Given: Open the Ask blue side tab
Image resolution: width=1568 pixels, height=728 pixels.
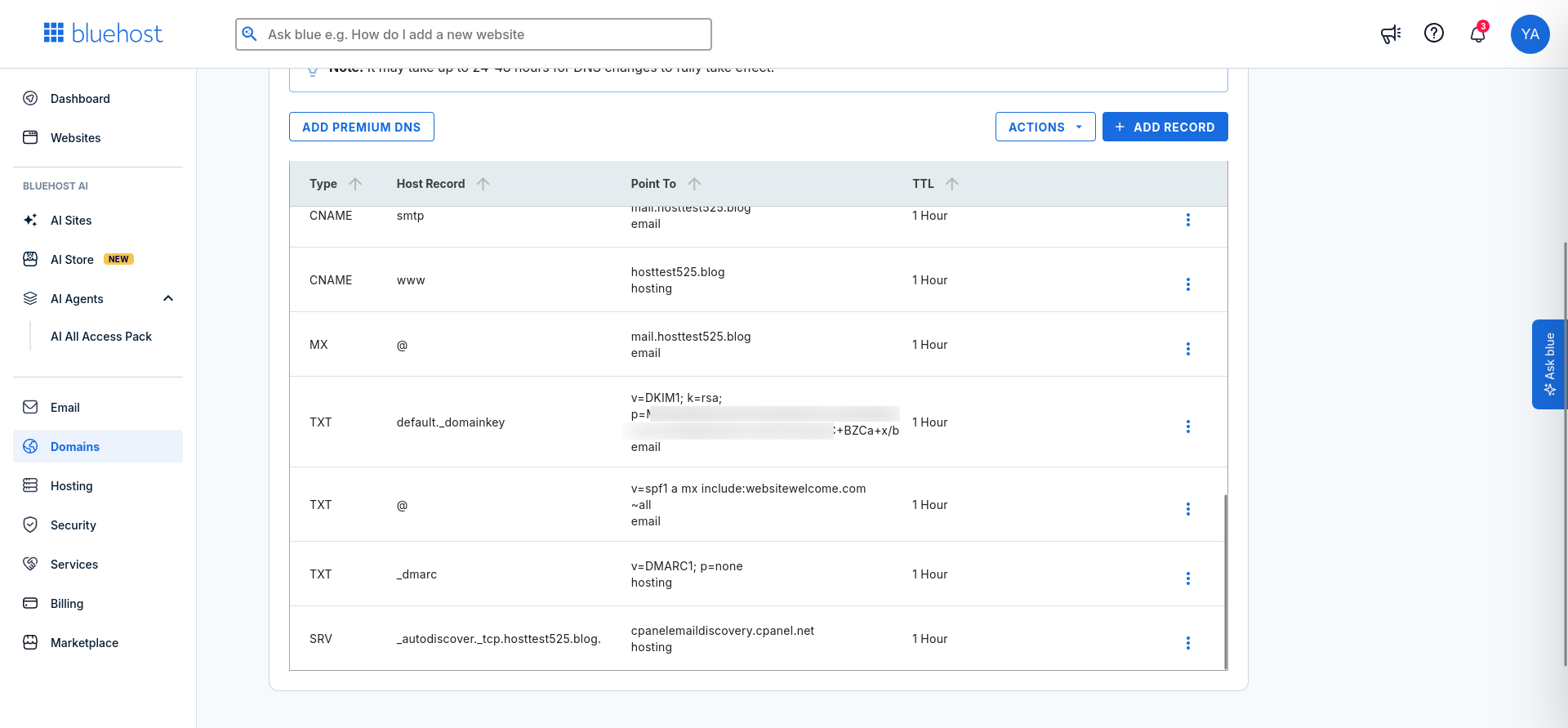Looking at the screenshot, I should click(1548, 364).
